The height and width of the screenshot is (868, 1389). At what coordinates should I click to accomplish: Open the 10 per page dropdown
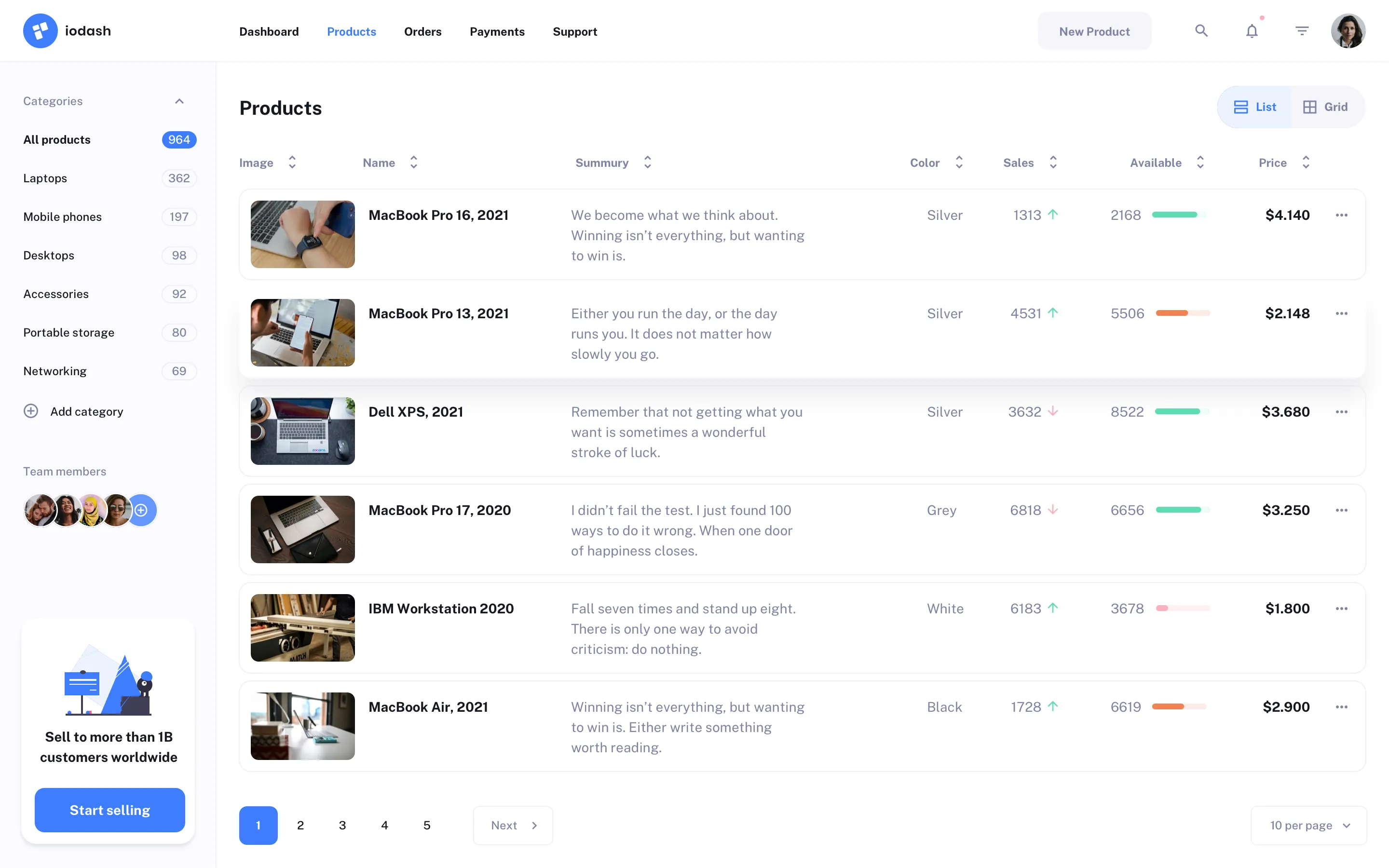pyautogui.click(x=1308, y=825)
